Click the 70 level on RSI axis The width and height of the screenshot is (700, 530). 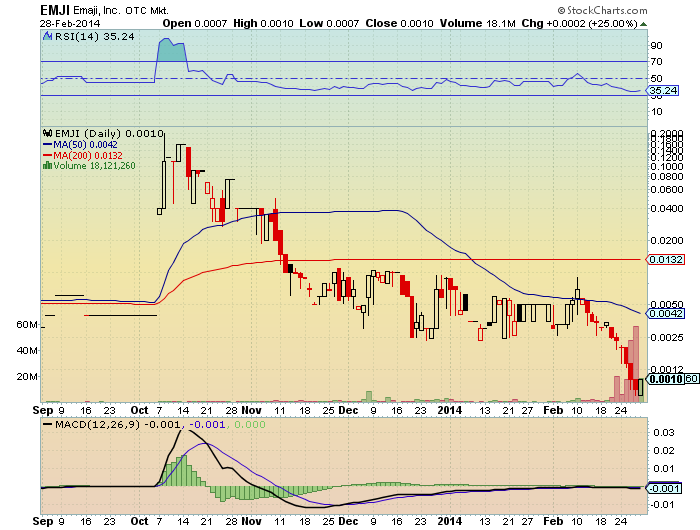[656, 62]
